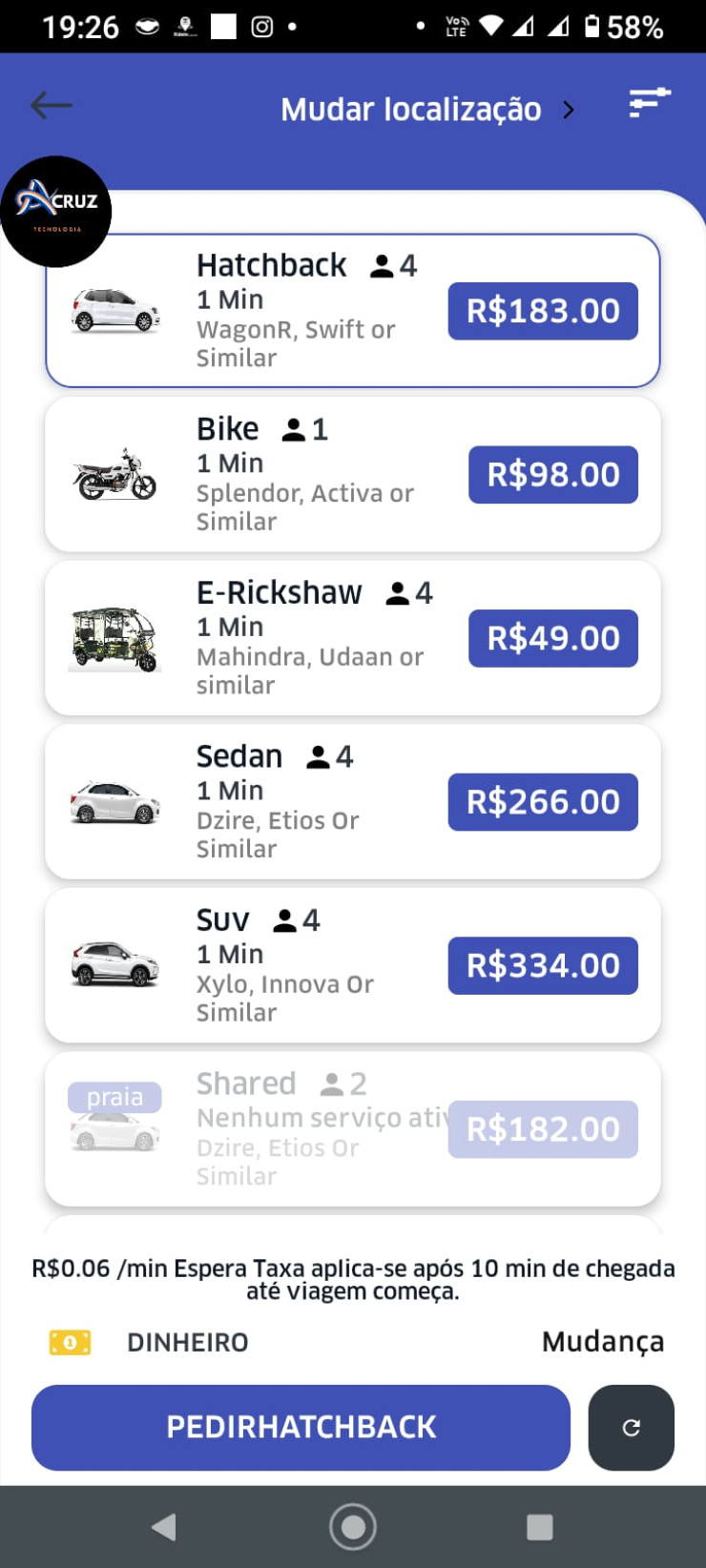Tap the cash payment icon
This screenshot has height=1568, width=706.
tap(70, 1343)
